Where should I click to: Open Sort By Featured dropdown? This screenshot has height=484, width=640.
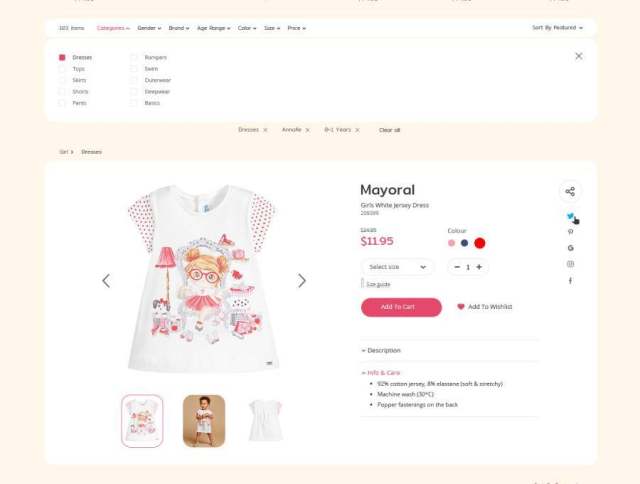(x=557, y=28)
